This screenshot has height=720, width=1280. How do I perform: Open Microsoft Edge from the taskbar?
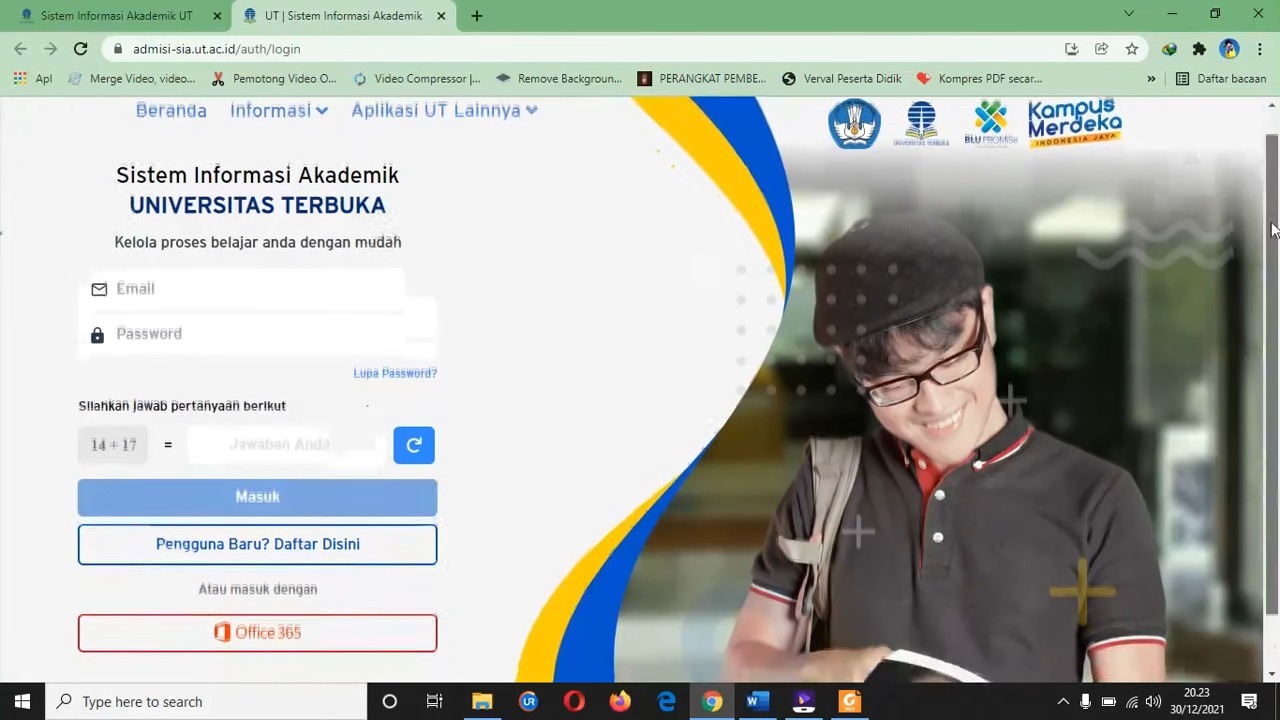[x=666, y=701]
